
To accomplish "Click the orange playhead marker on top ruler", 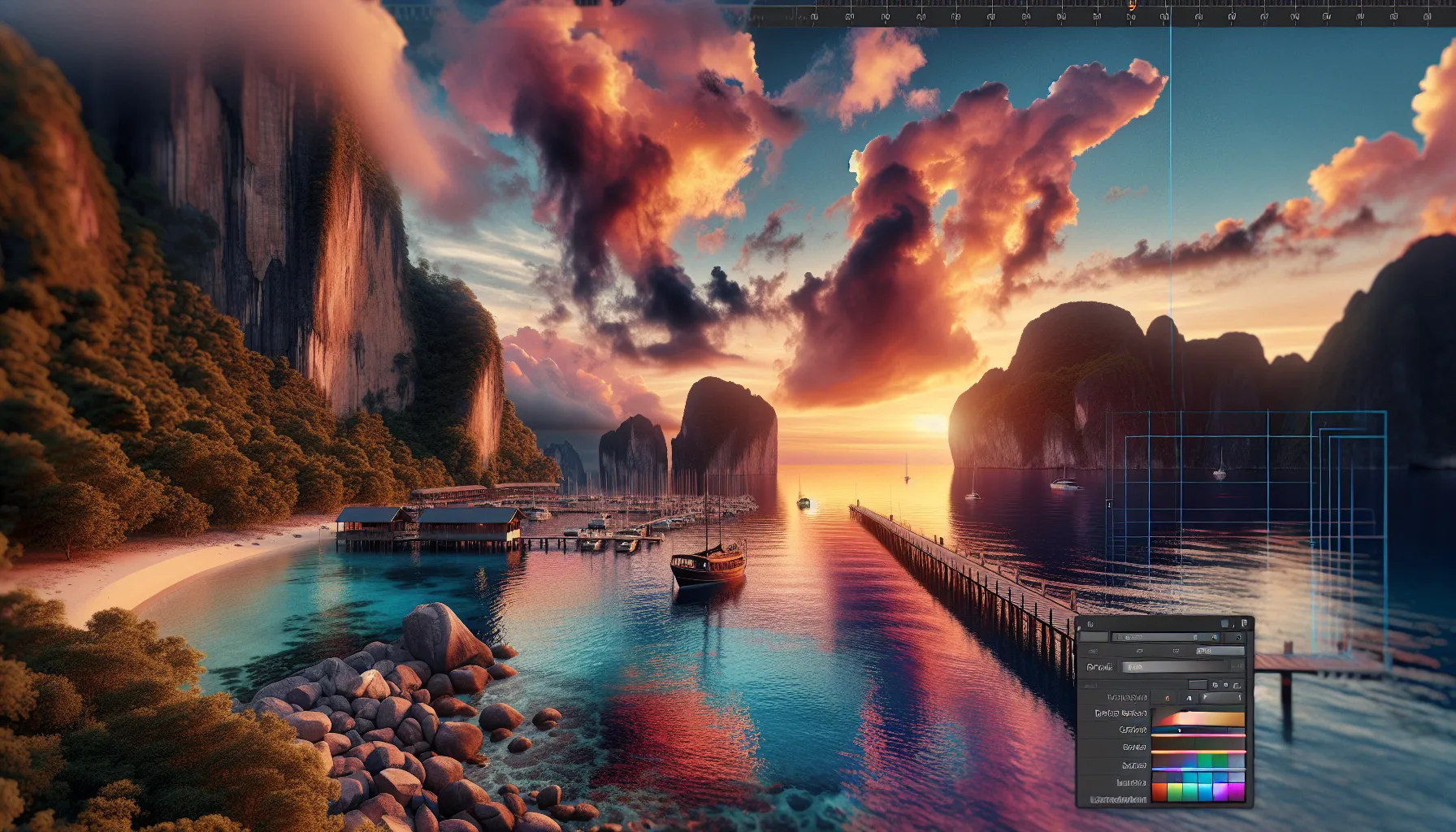I will click(x=1131, y=6).
